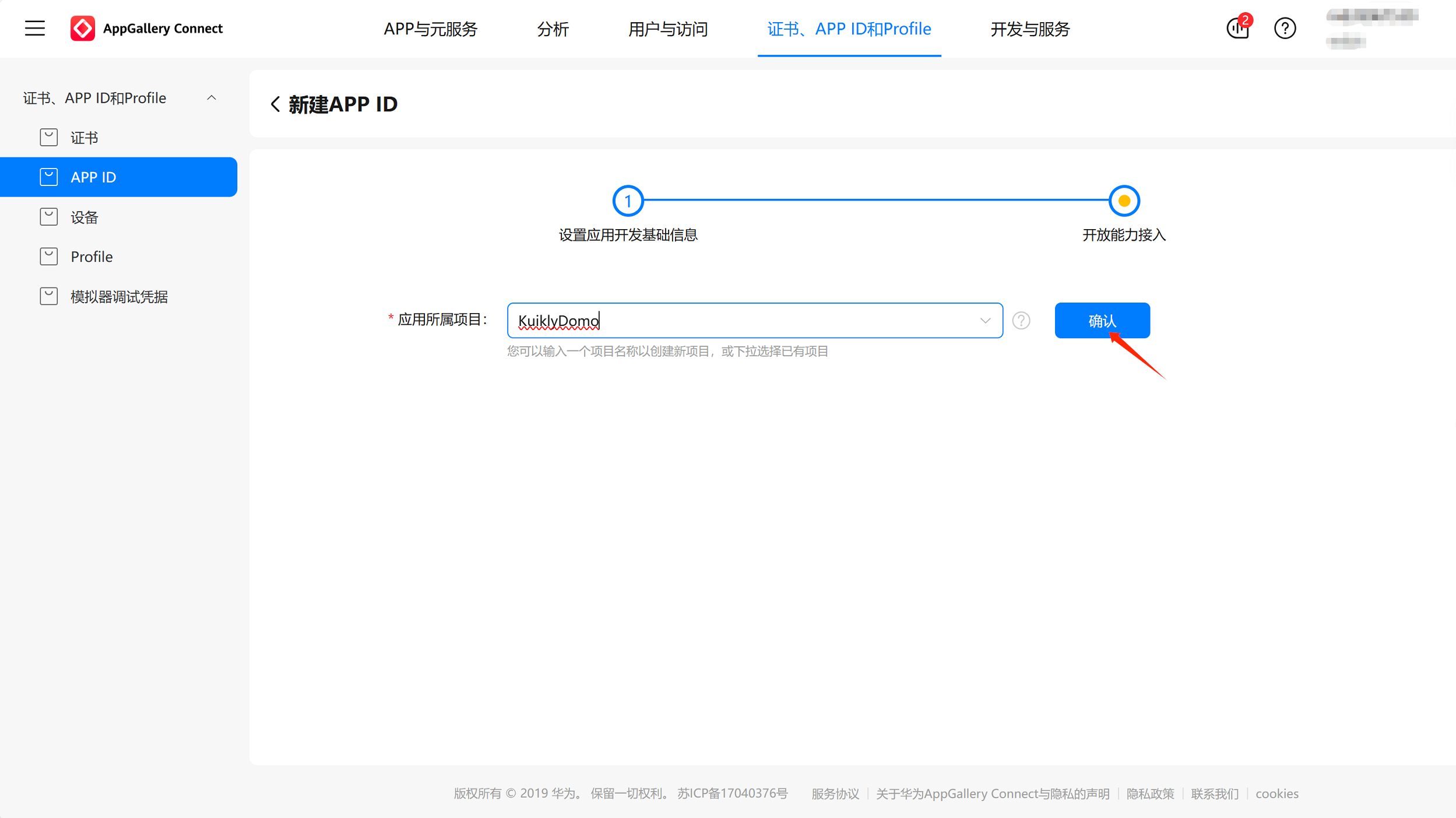Open the notifications icon with badge
Image resolution: width=1456 pixels, height=818 pixels.
pos(1237,28)
